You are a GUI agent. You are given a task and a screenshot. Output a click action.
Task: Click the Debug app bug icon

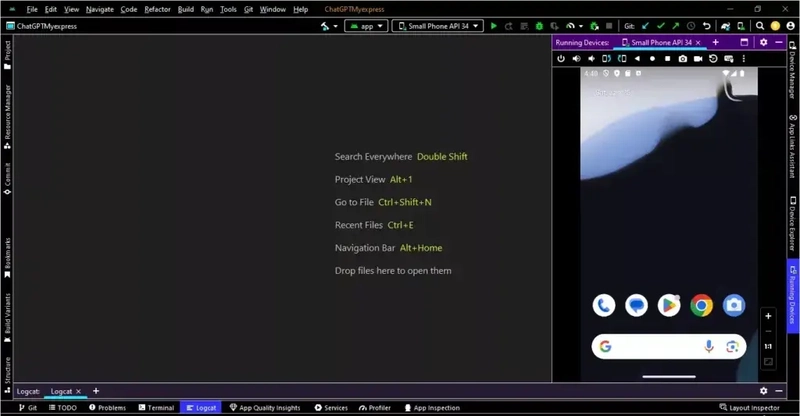point(540,26)
